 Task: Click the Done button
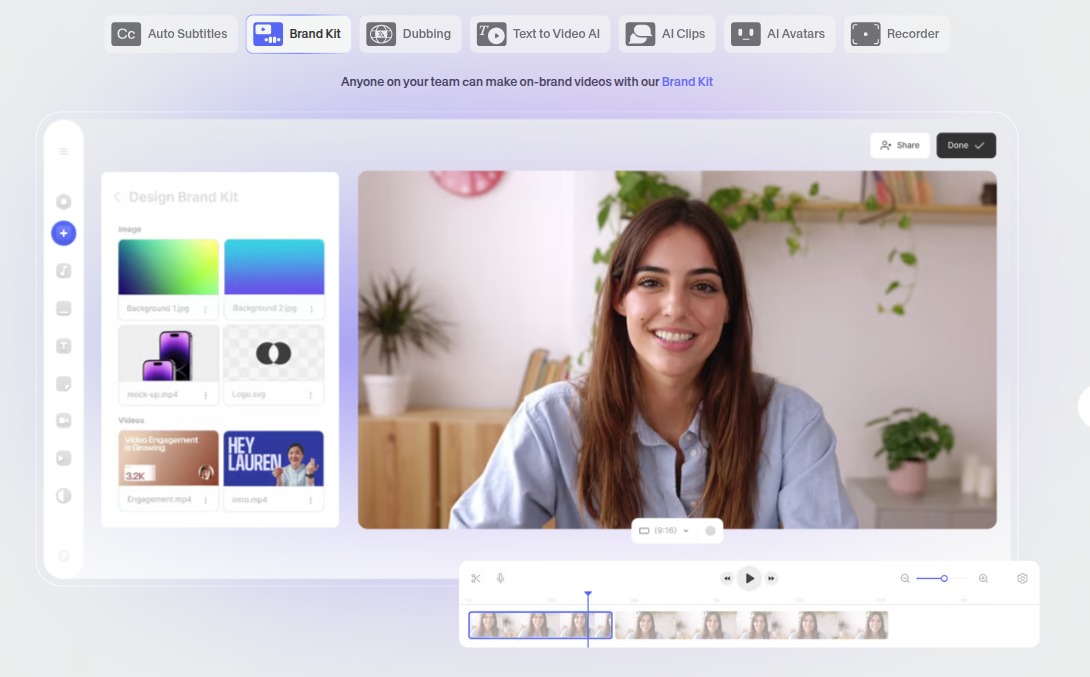(965, 145)
